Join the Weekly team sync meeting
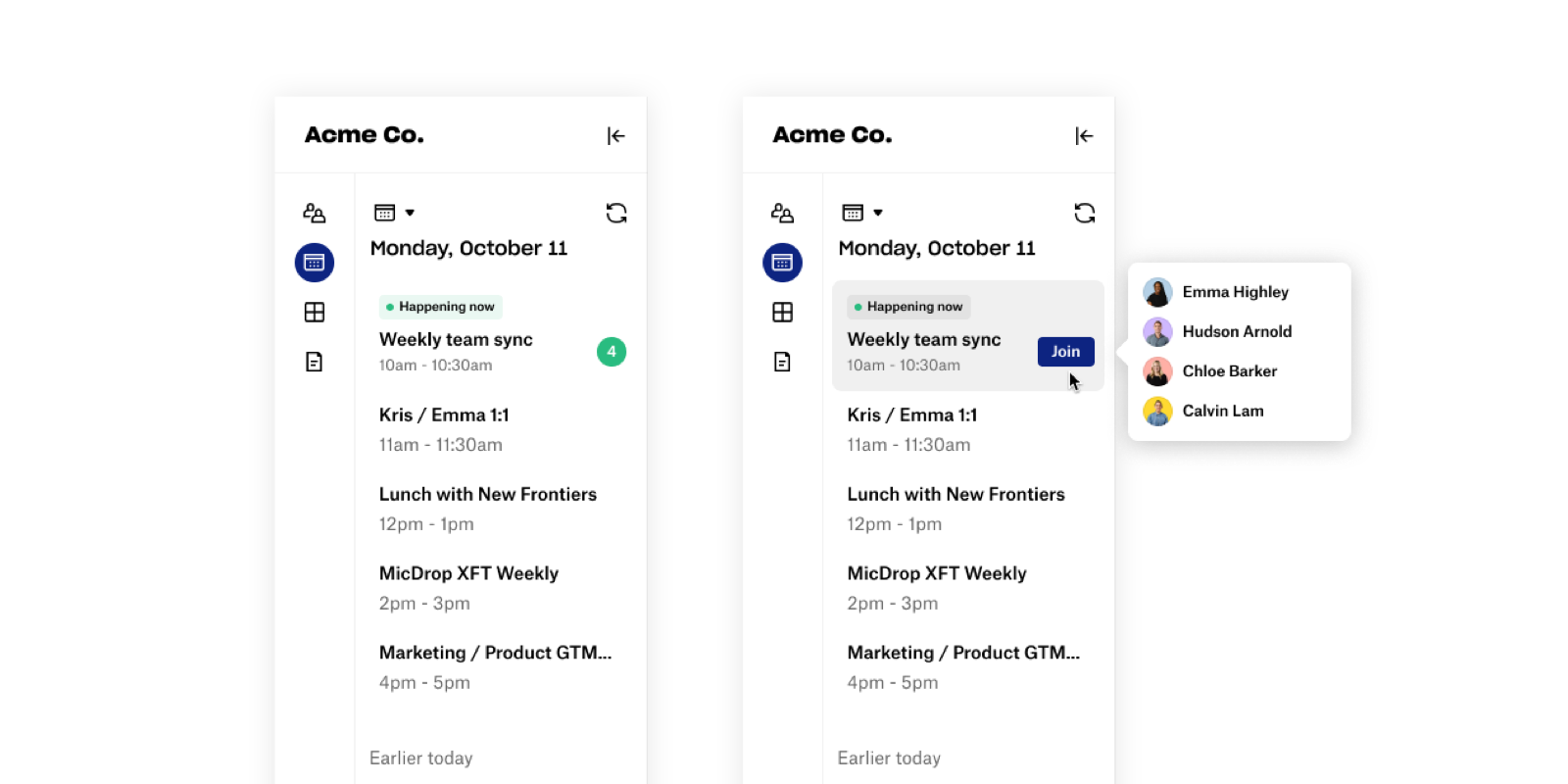 (1065, 352)
